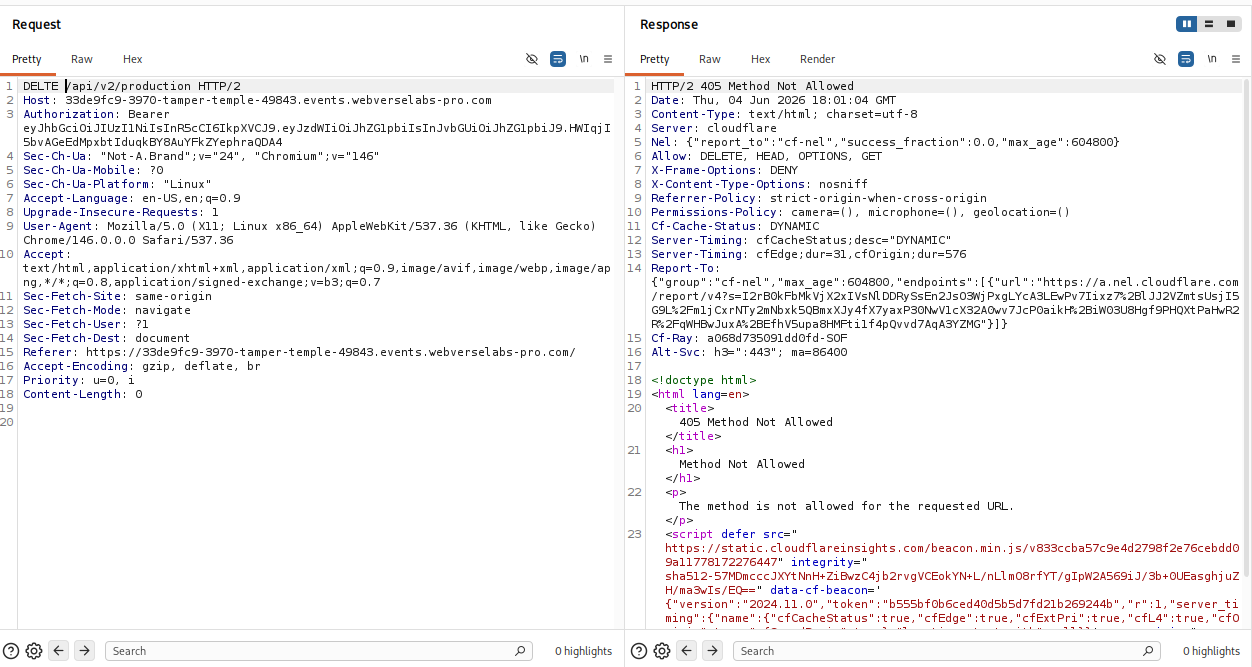
Task: Toggle hide non-printable characters in Response panel
Action: tap(1160, 59)
